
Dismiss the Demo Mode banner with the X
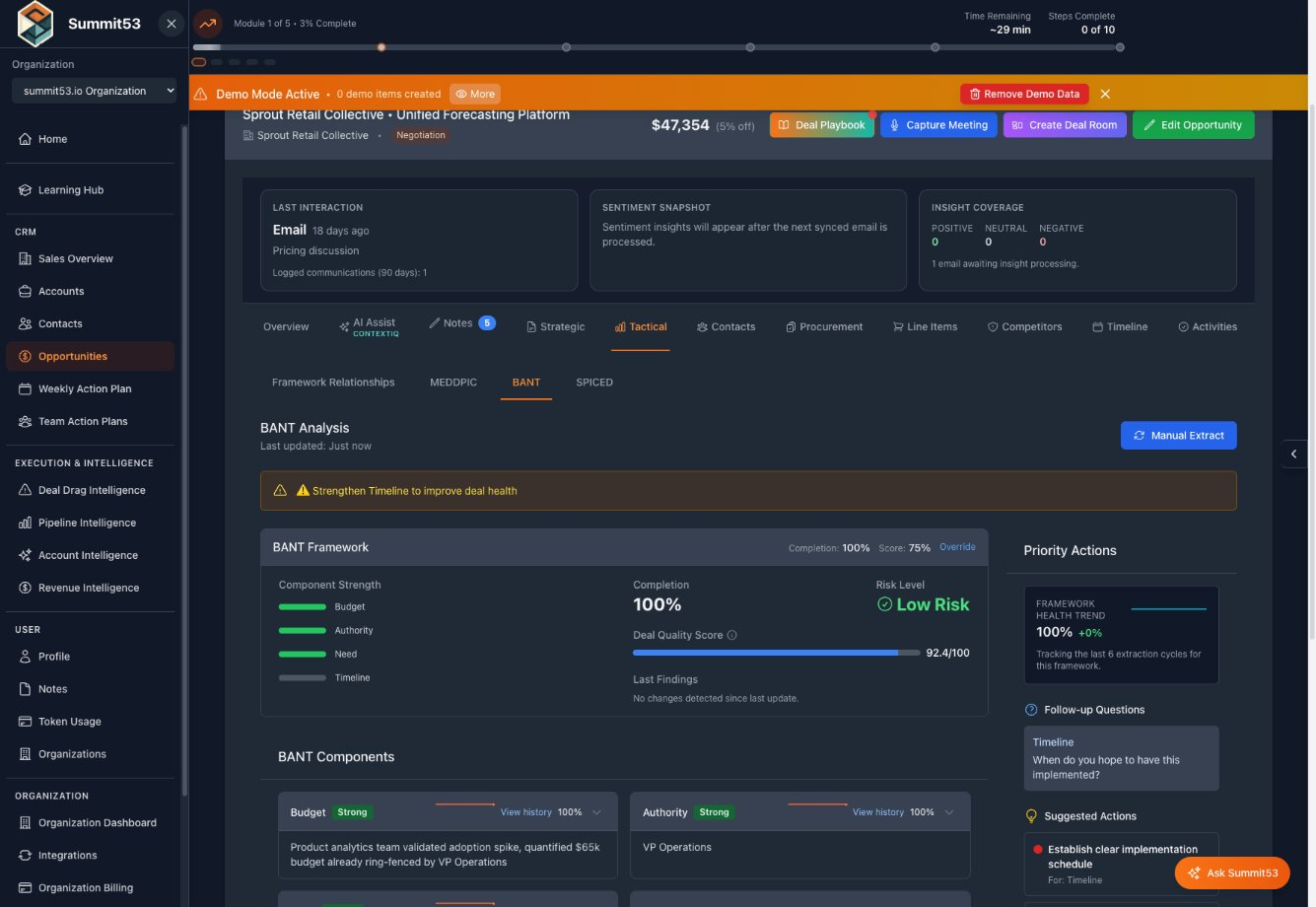pyautogui.click(x=1105, y=94)
